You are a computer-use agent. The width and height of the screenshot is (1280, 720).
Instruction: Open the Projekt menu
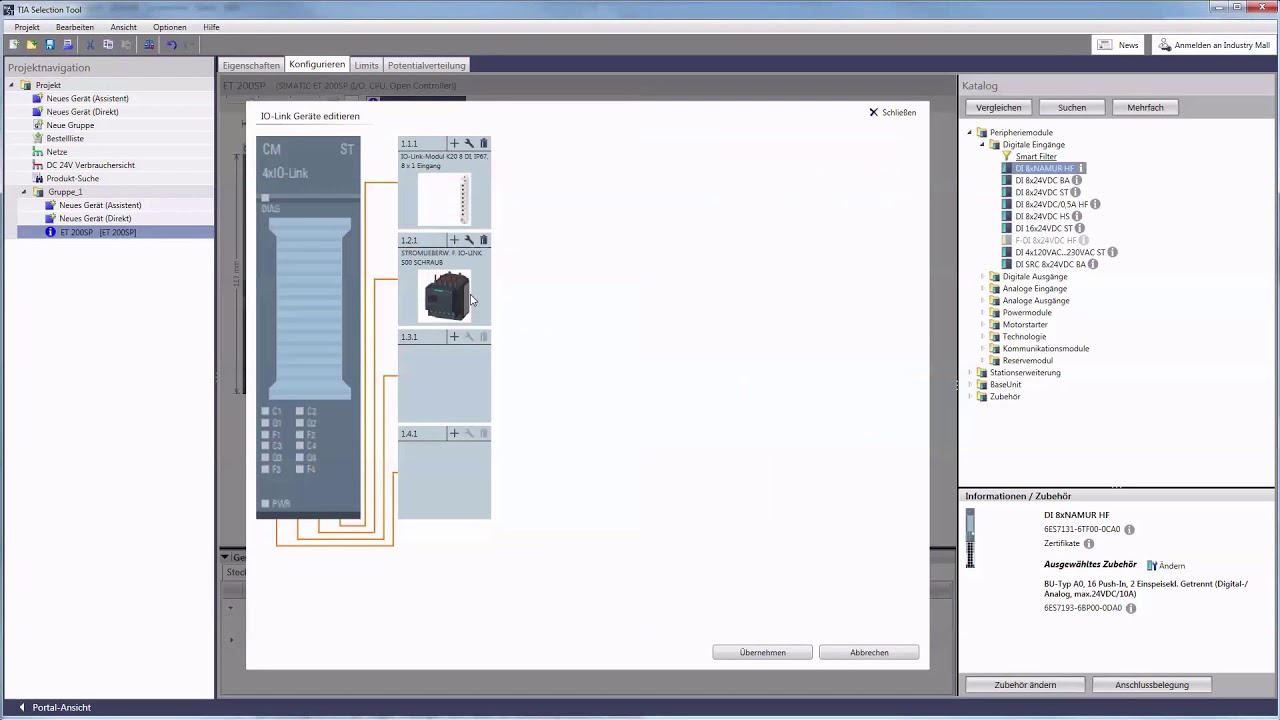[x=27, y=27]
